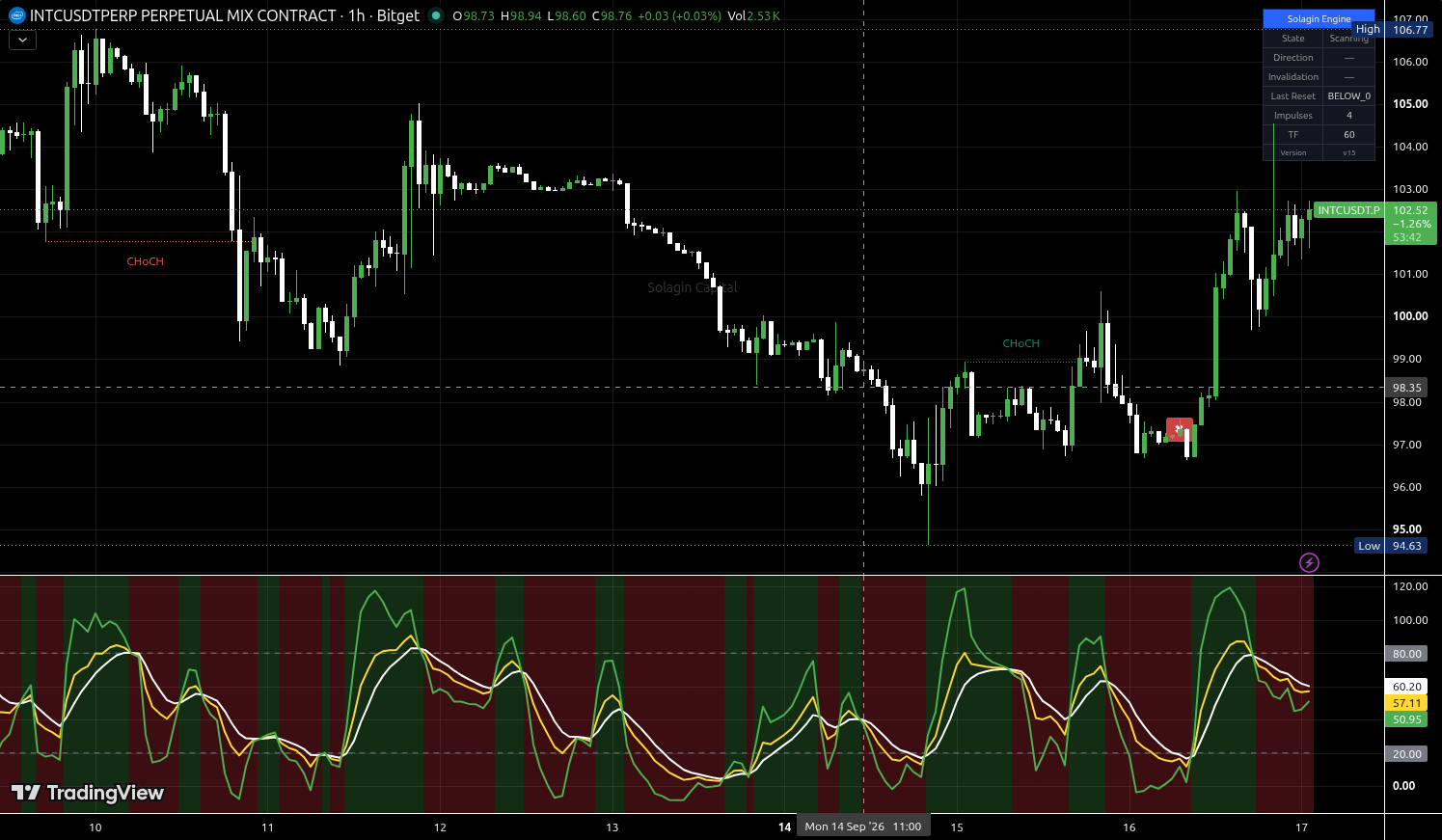The image size is (1442, 840).
Task: Click date 17 on the time axis
Action: 1301,827
